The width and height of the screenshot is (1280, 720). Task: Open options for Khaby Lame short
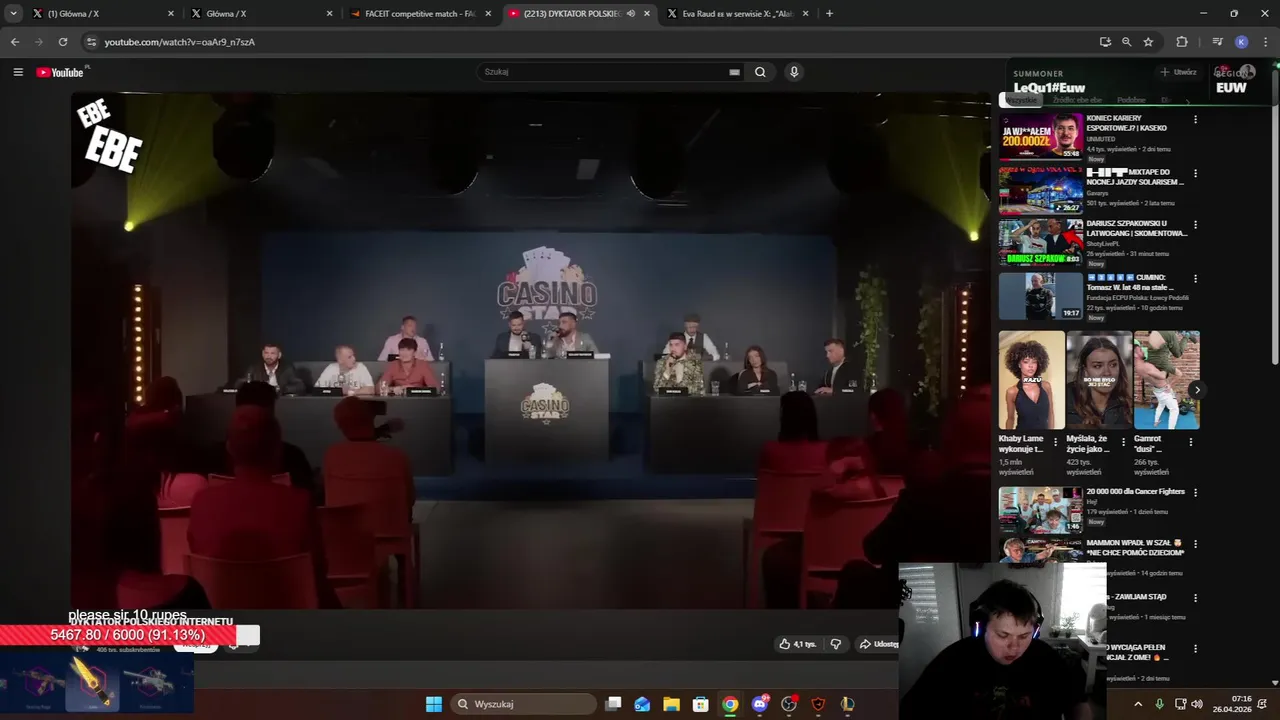[x=1055, y=441]
